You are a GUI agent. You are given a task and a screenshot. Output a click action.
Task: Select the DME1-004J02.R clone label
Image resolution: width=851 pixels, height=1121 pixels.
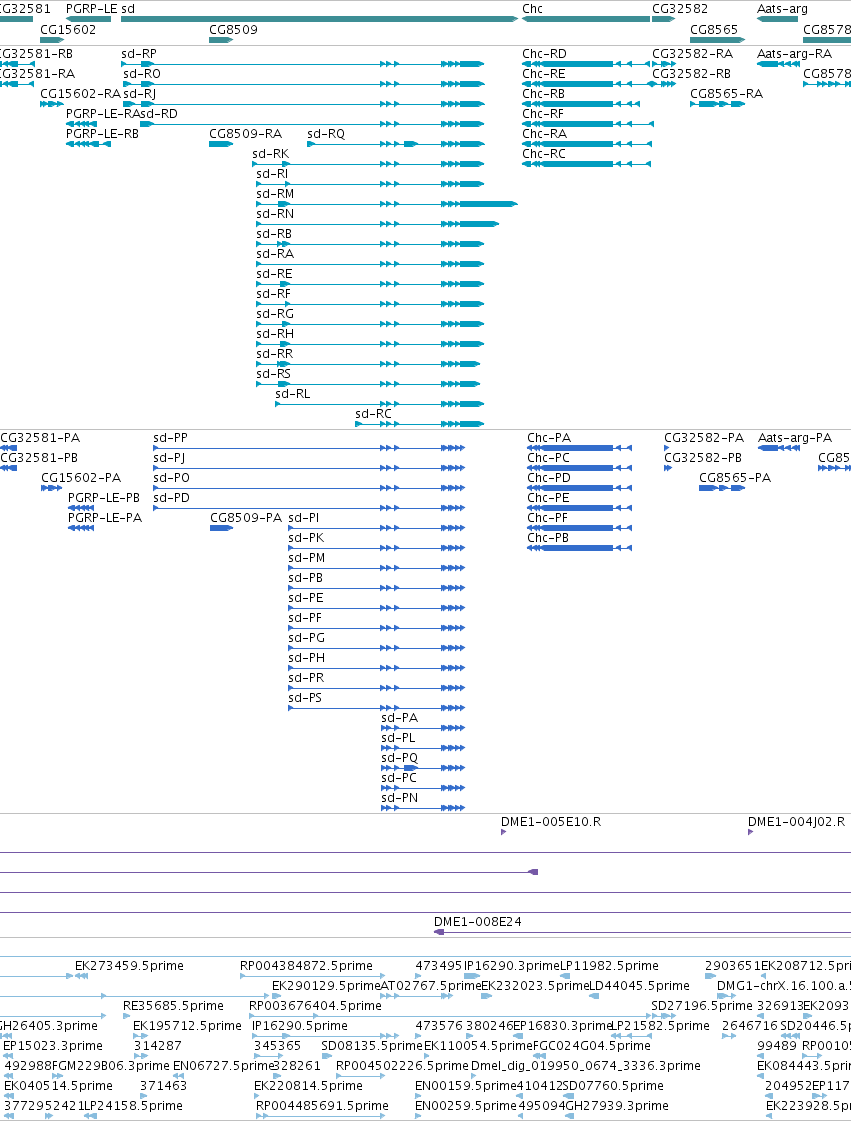coord(797,822)
